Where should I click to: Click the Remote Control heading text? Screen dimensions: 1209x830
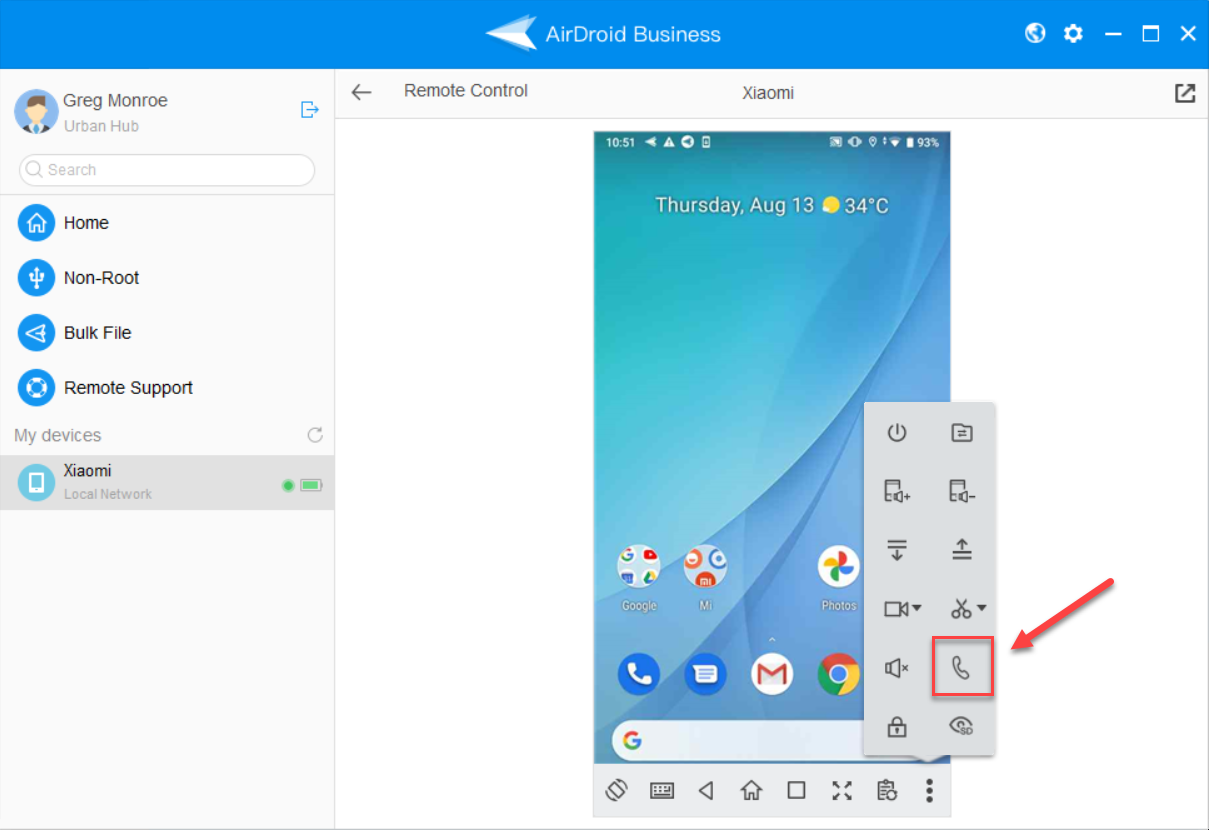pos(466,91)
